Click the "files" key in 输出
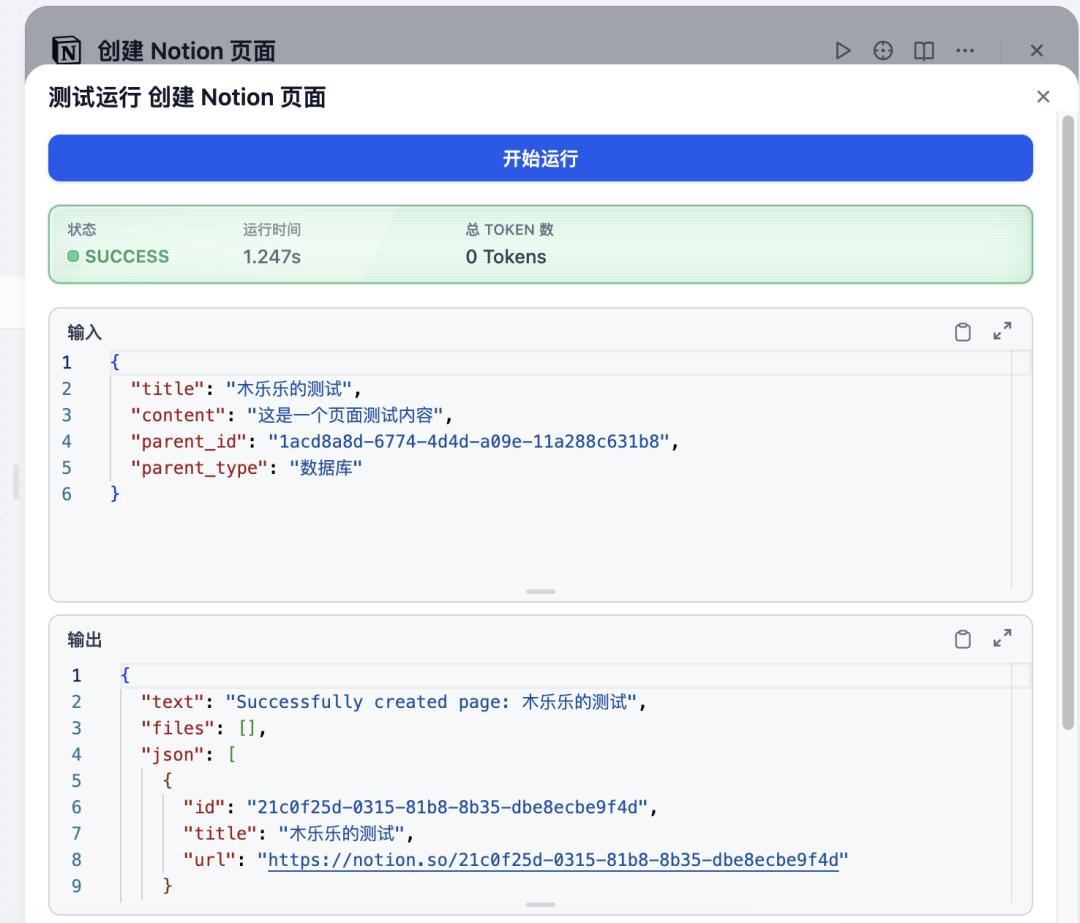Screen dimensions: 1080x923 coord(178,728)
